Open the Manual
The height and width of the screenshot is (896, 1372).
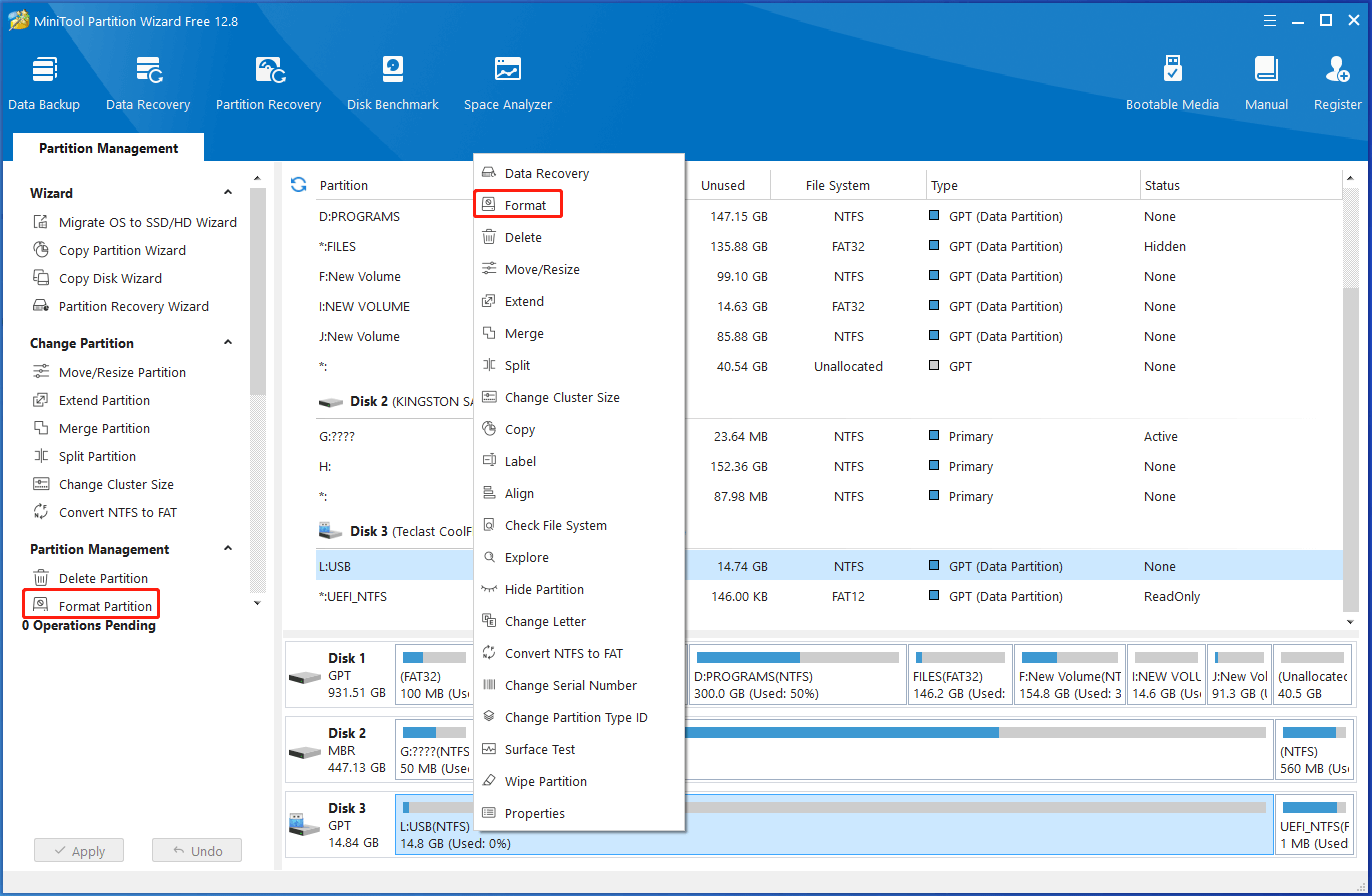point(1266,83)
